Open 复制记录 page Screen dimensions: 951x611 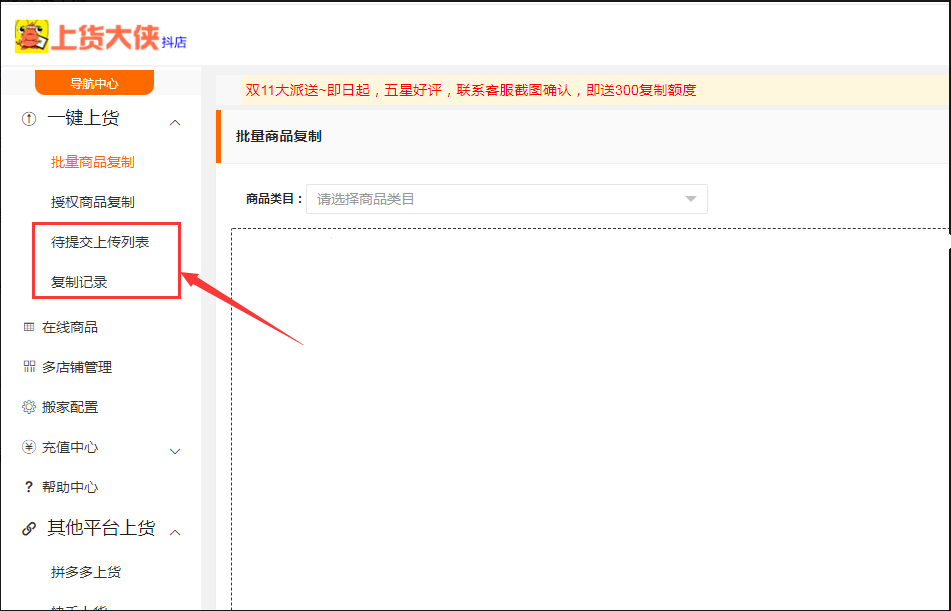79,282
